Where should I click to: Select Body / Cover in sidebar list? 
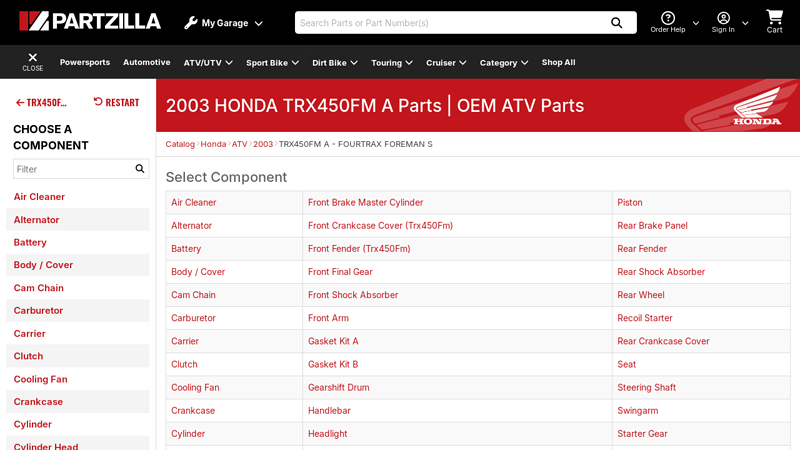pos(43,265)
